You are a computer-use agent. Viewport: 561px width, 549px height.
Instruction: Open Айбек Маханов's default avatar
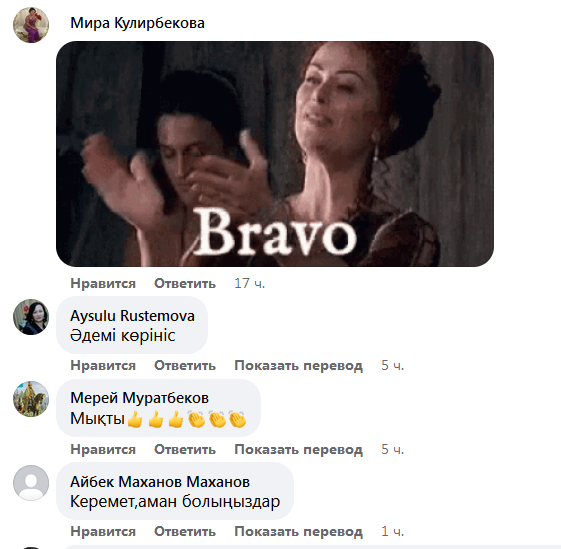[31, 482]
